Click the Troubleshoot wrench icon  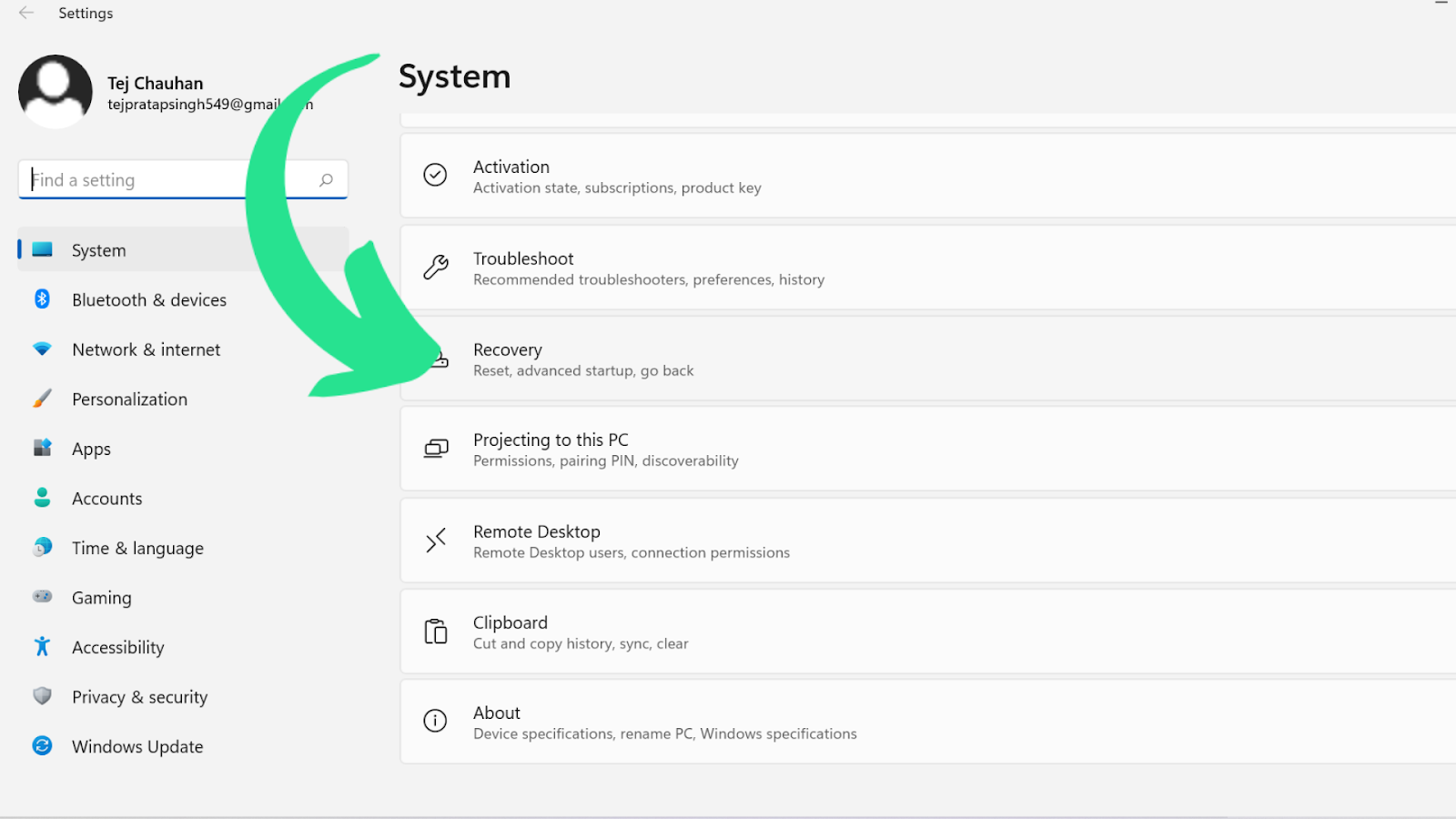coord(436,267)
